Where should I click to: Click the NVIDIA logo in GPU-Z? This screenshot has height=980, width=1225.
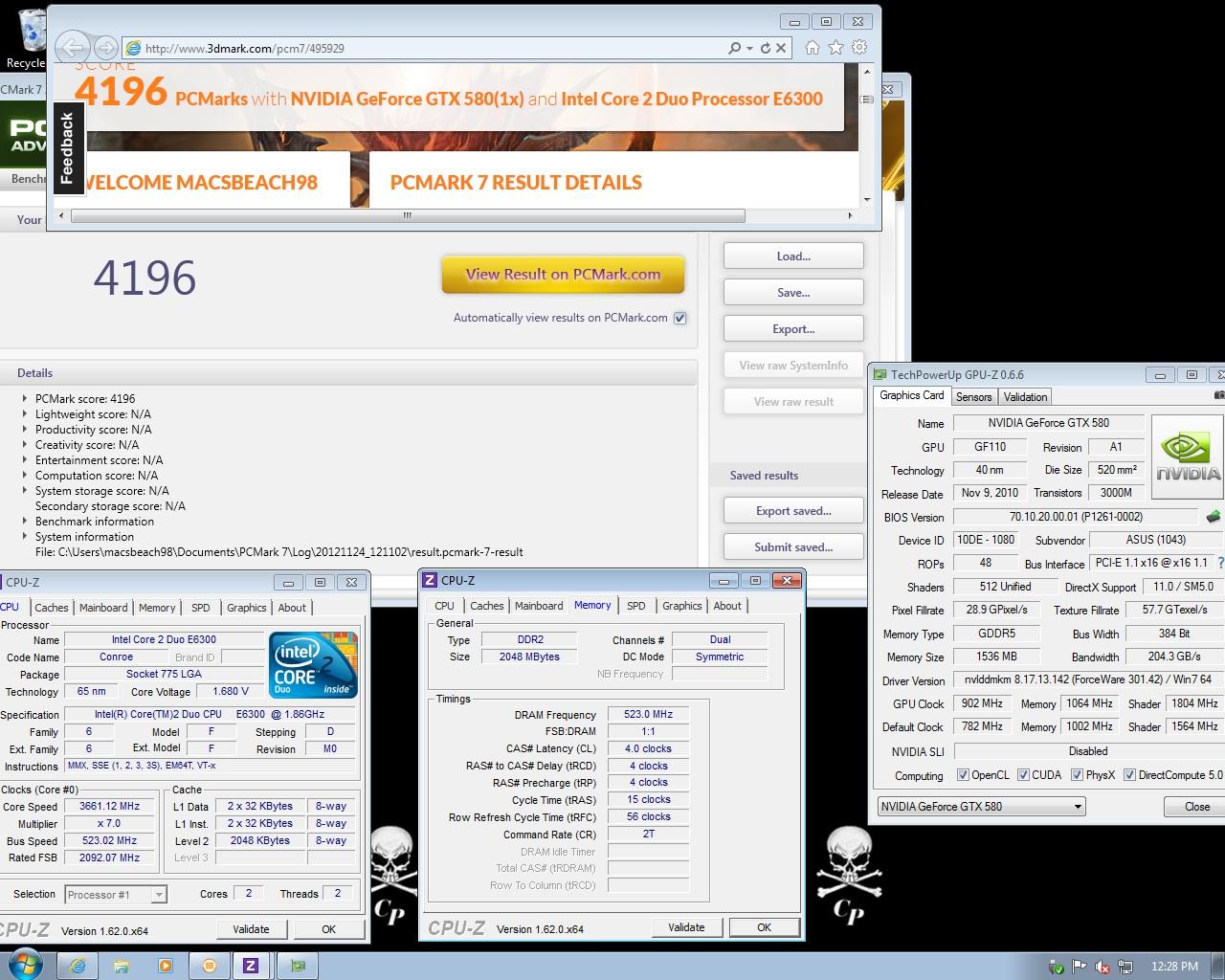(x=1187, y=457)
